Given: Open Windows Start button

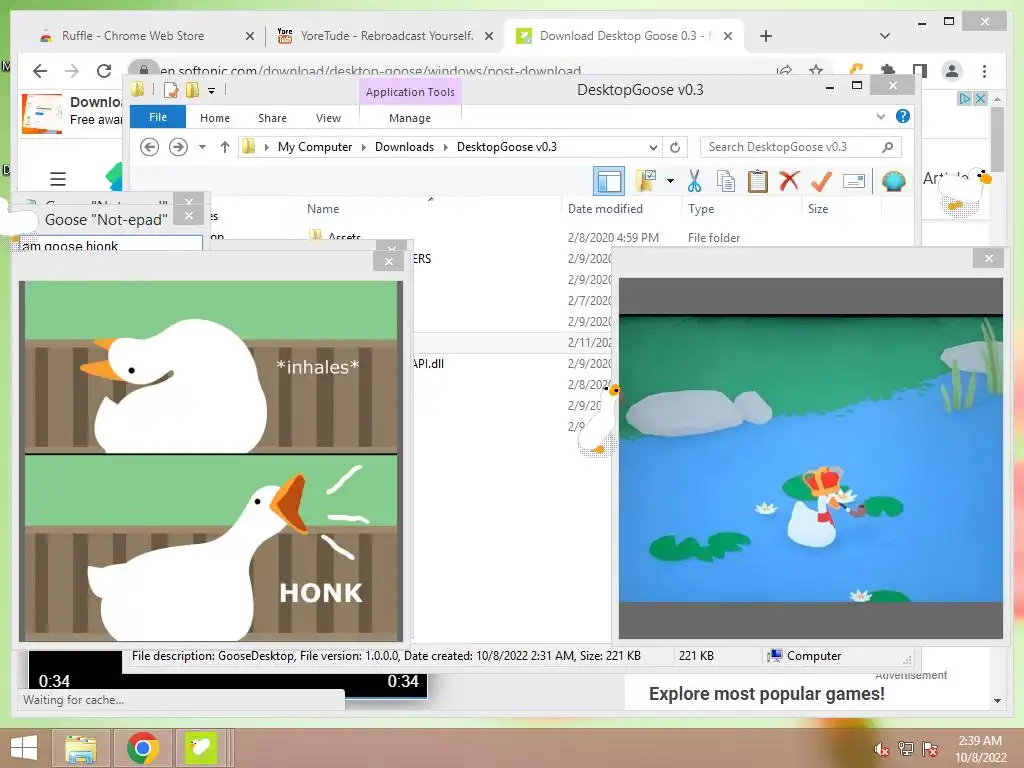Looking at the screenshot, I should (24, 748).
